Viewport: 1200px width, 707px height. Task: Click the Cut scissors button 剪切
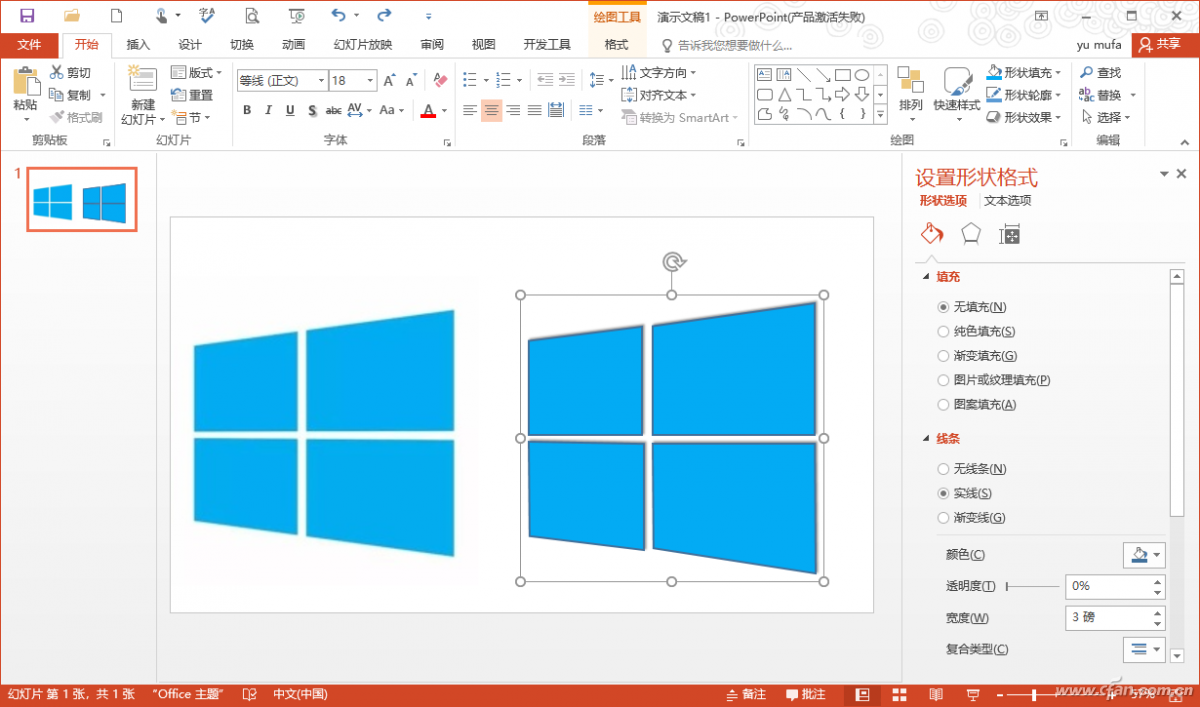point(71,73)
